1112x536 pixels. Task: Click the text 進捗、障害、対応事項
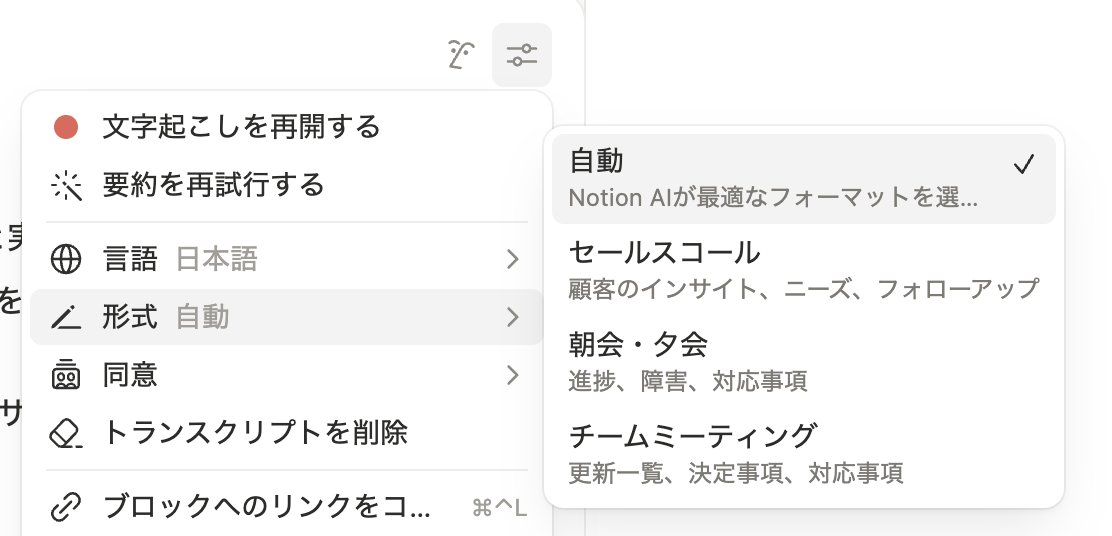coord(687,381)
